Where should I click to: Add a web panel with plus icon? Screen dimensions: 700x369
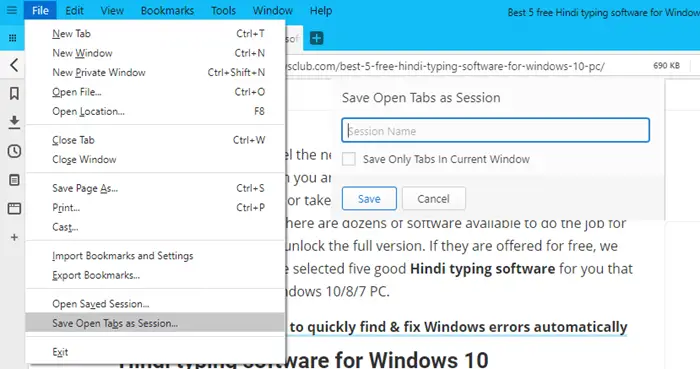tap(14, 237)
